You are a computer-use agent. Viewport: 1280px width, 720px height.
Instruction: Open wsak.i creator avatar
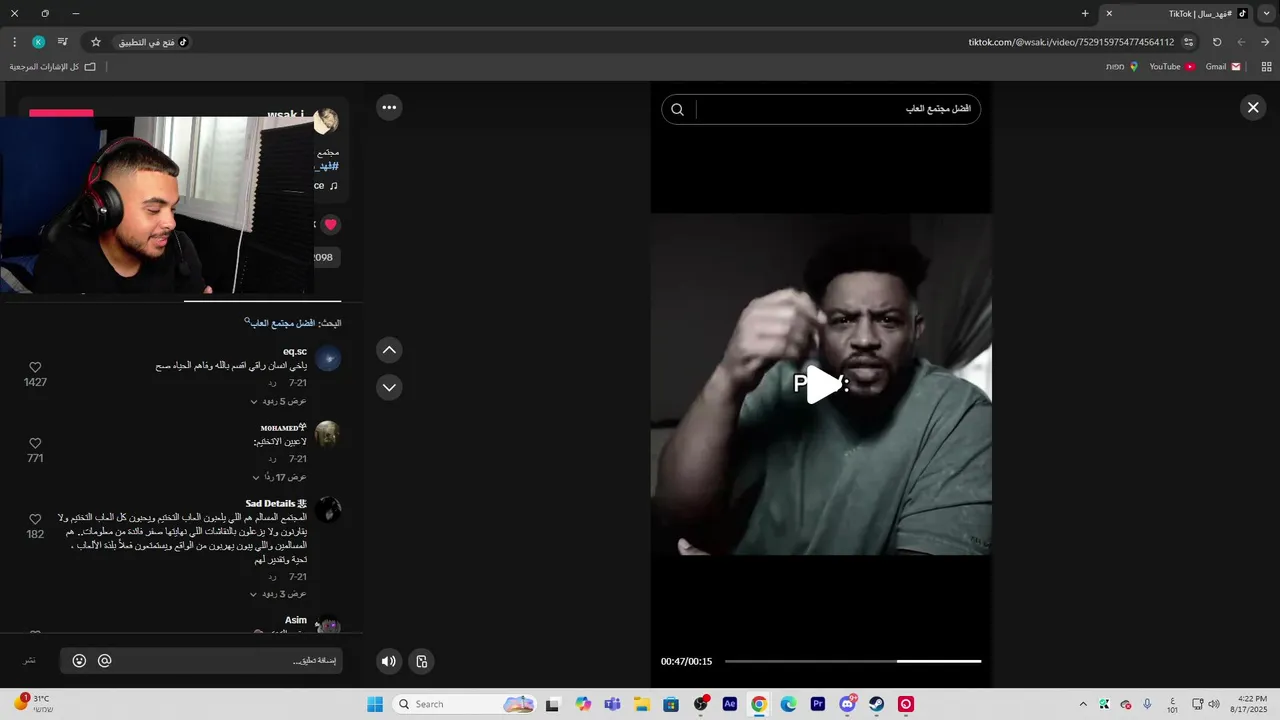point(326,122)
